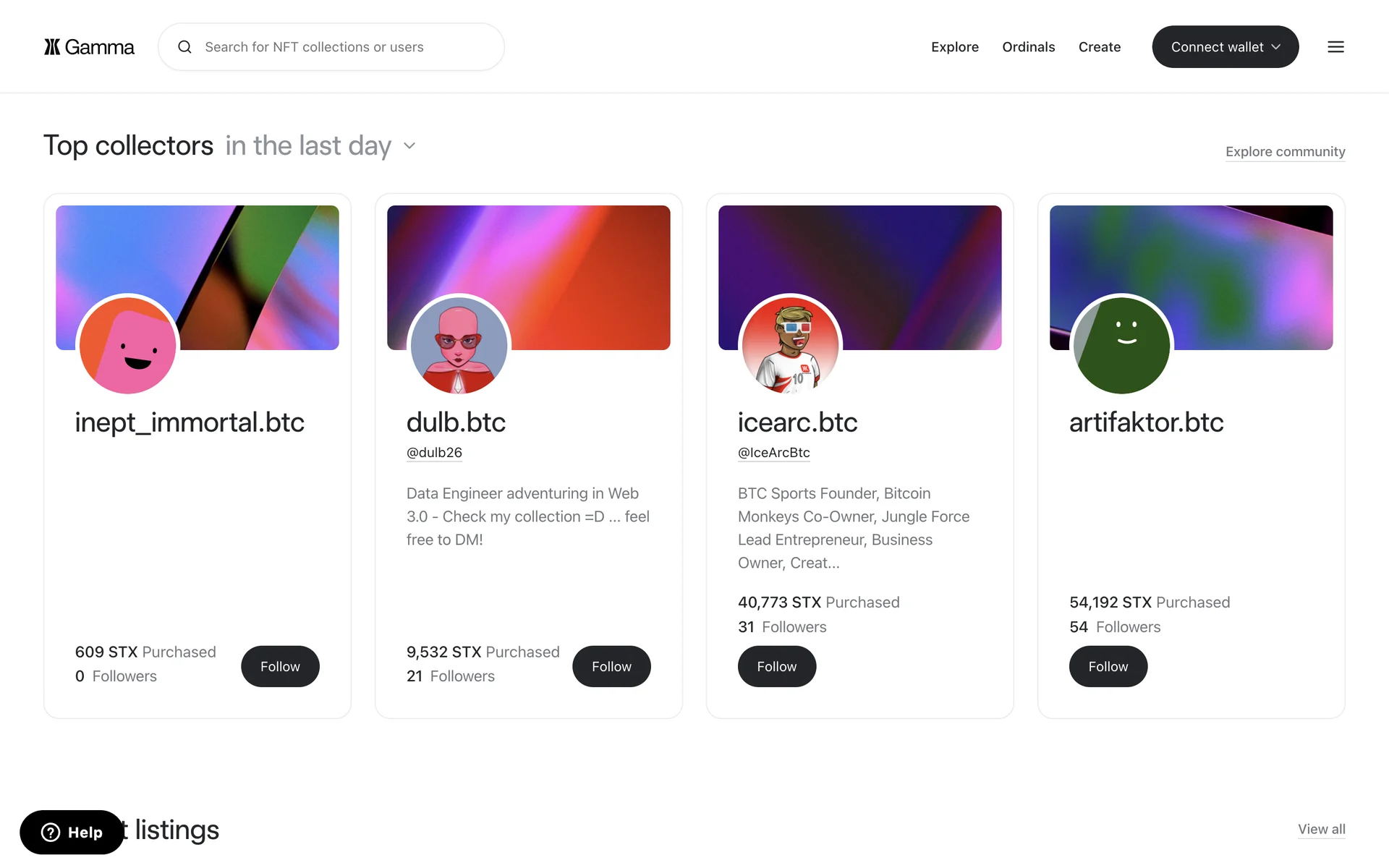Expand the 'in the last day' timeframe dropdown
Viewport: 1389px width, 868px height.
pyautogui.click(x=409, y=146)
